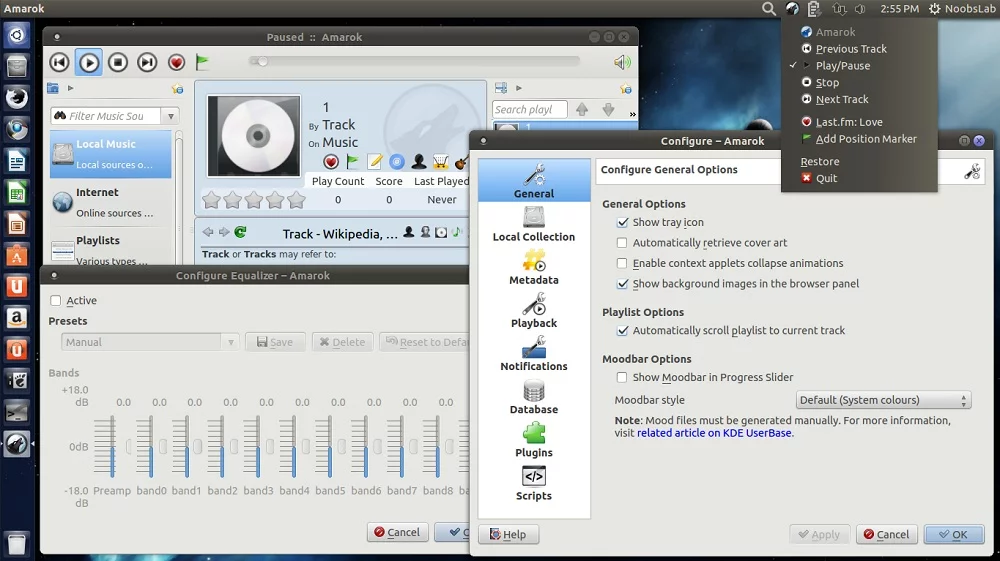1000x561 pixels.
Task: Open the related article on KDE UserBase link
Action: pos(714,434)
